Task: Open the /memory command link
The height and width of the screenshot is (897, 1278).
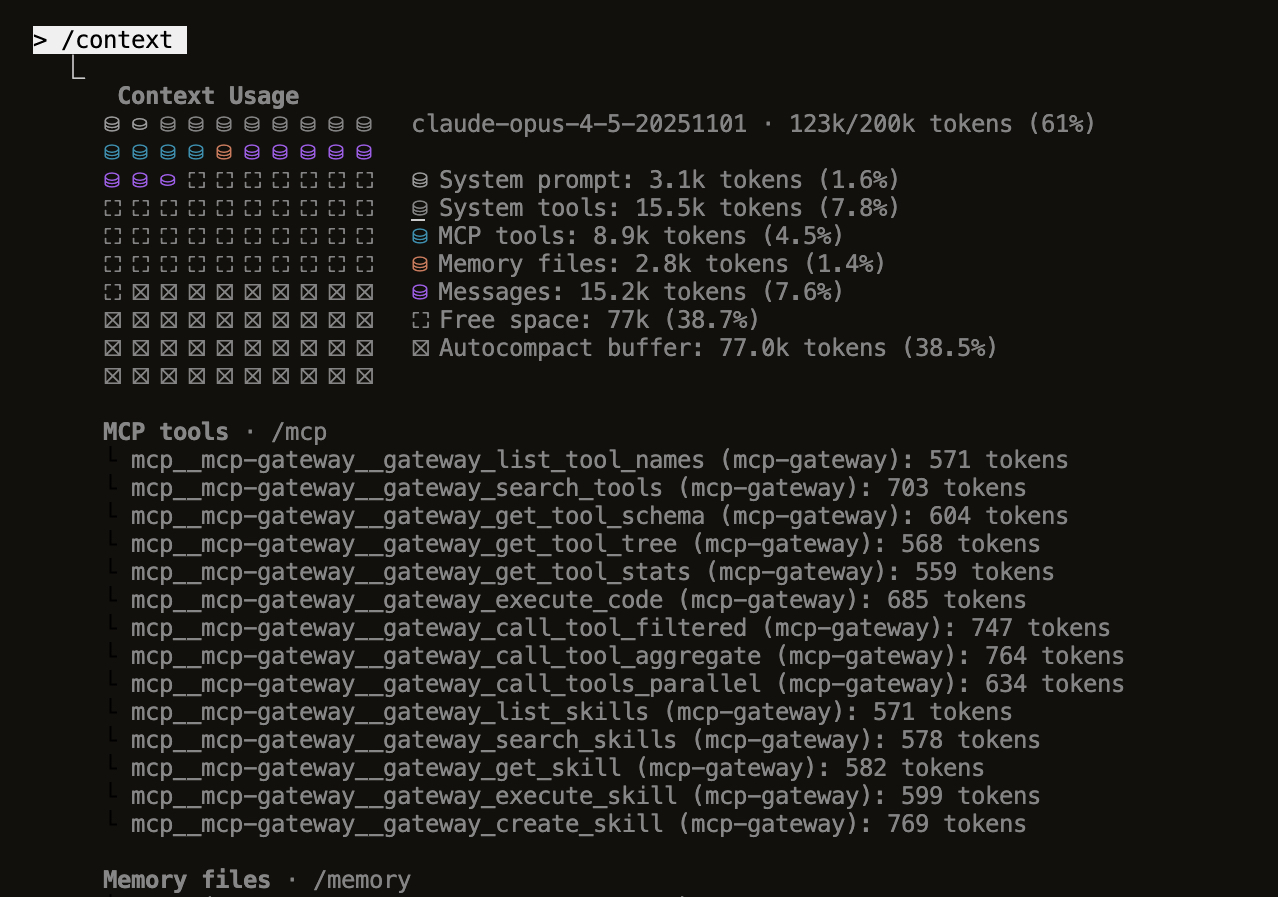Action: point(362,879)
